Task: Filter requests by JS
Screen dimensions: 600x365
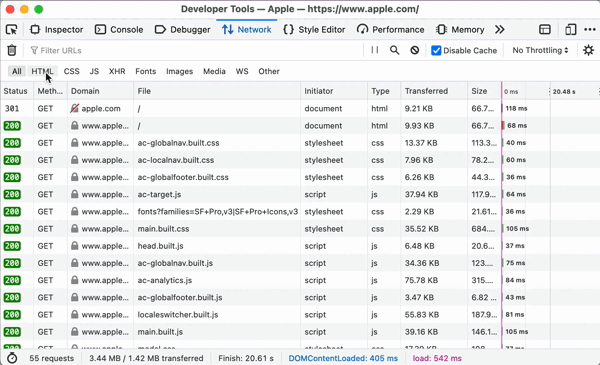Action: (94, 71)
